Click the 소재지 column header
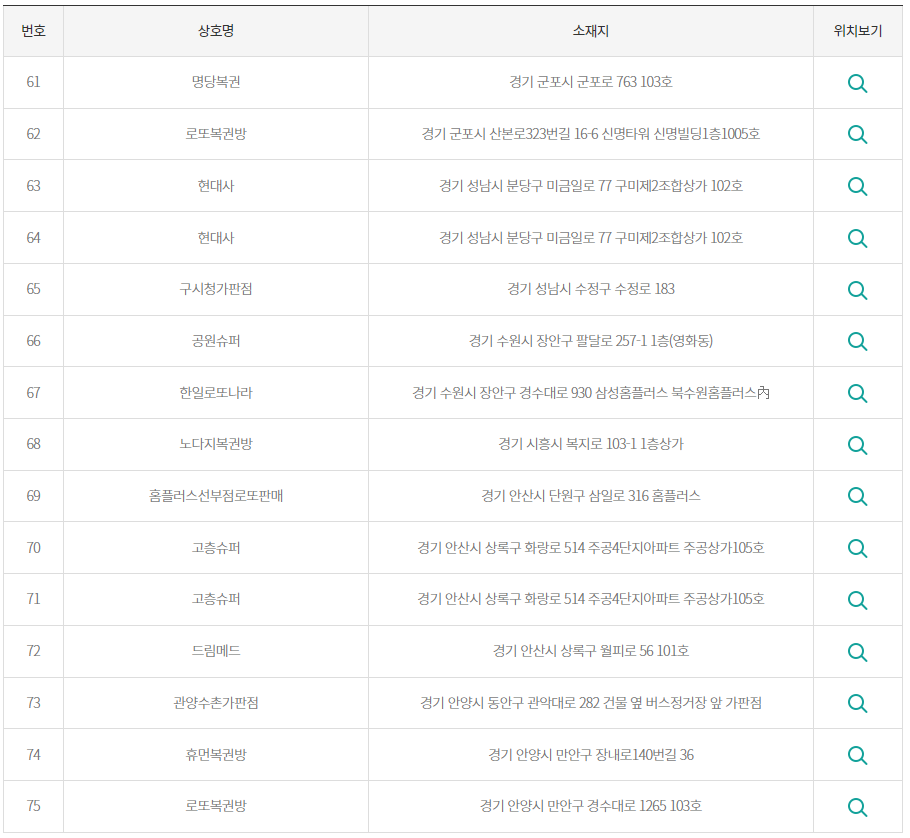Image resolution: width=910 pixels, height=838 pixels. click(591, 31)
